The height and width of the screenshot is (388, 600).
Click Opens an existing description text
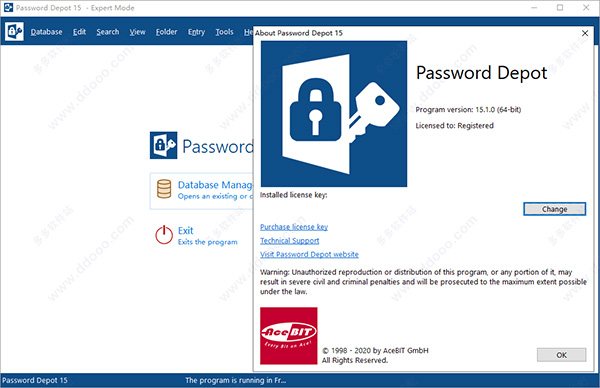pos(215,196)
